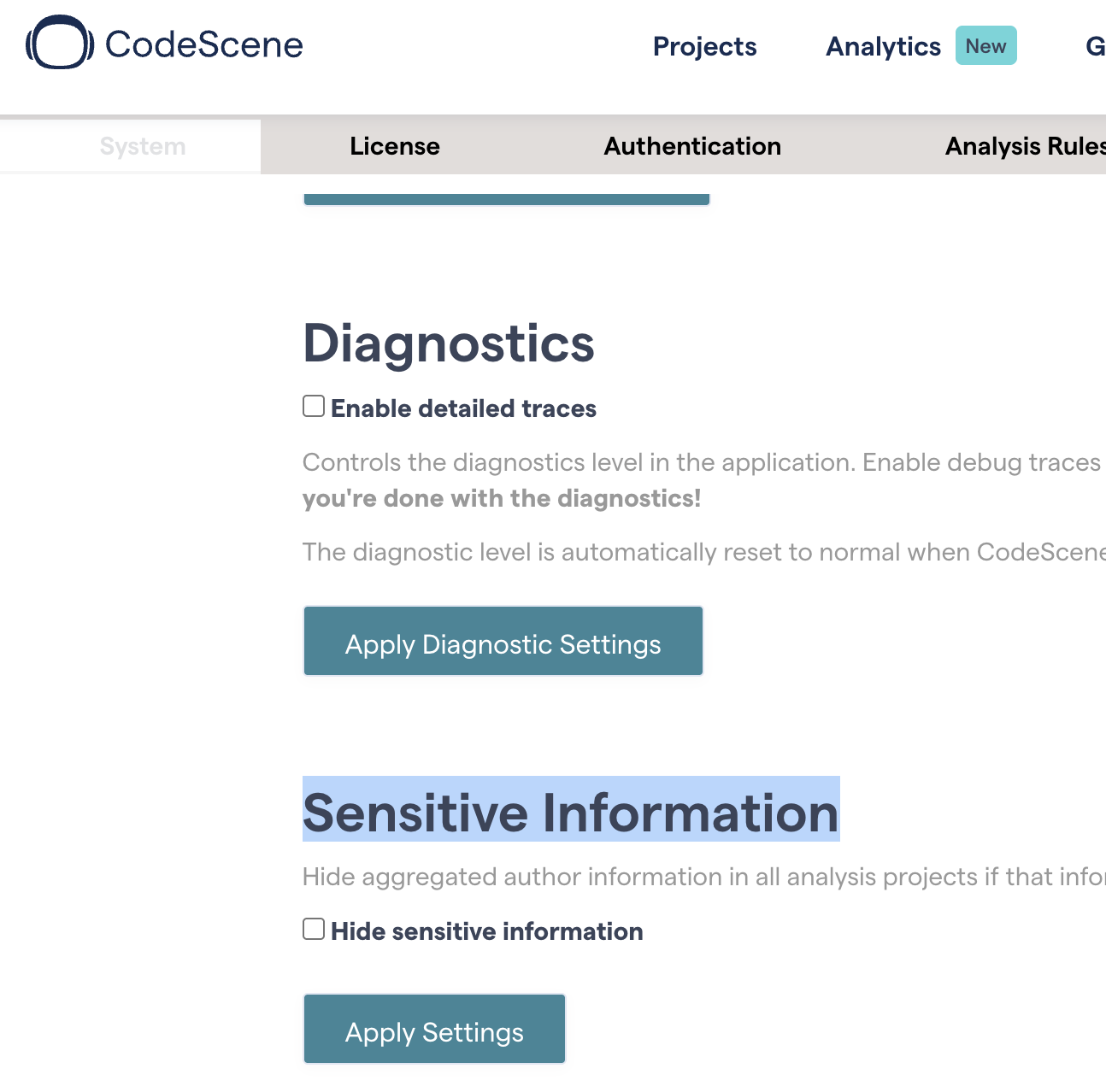Switch to the System tab

[x=143, y=146]
